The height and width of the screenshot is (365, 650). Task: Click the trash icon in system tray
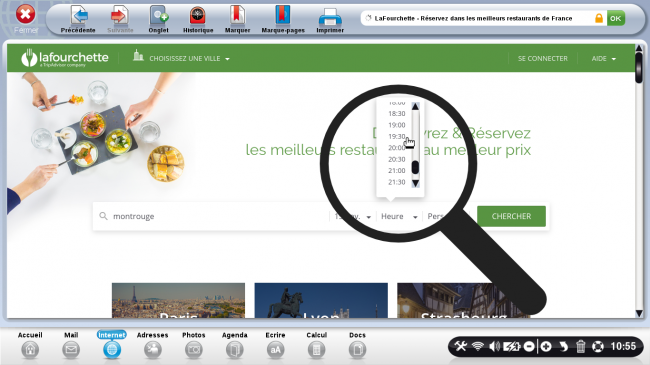pos(580,346)
